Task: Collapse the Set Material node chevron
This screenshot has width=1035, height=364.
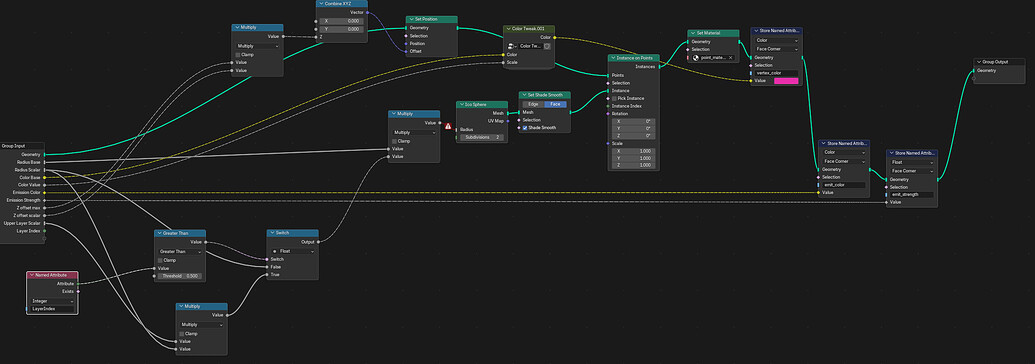Action: tap(692, 33)
